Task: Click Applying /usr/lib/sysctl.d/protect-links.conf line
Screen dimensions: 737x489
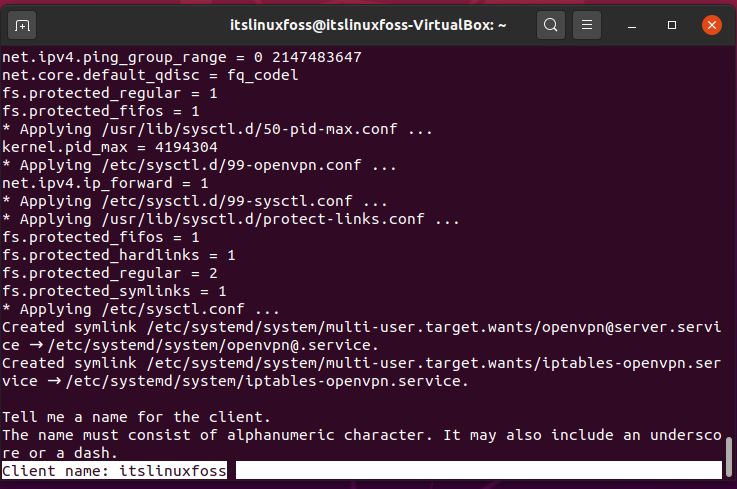Action: coord(231,219)
